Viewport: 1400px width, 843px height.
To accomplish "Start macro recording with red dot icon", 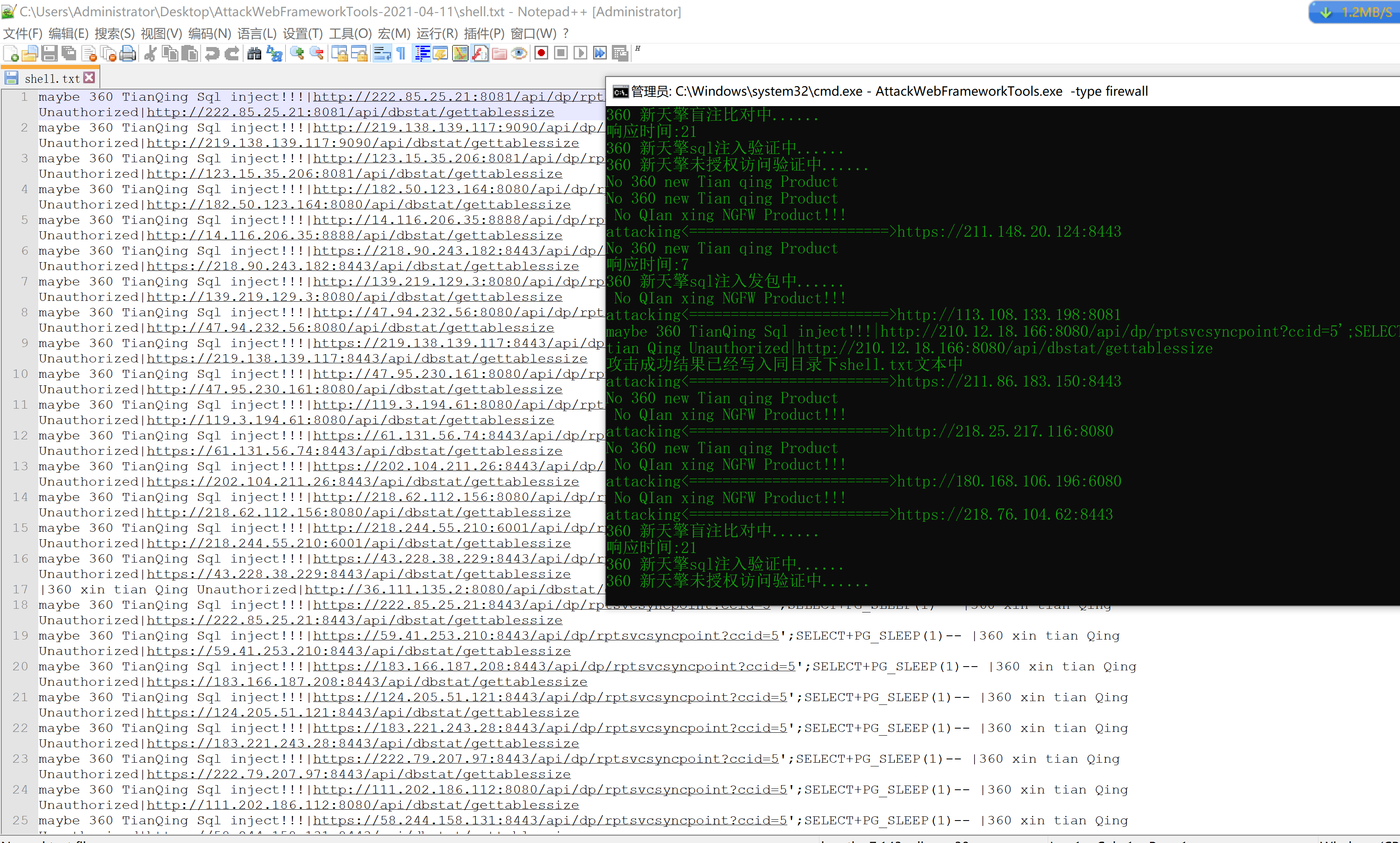I will click(541, 53).
